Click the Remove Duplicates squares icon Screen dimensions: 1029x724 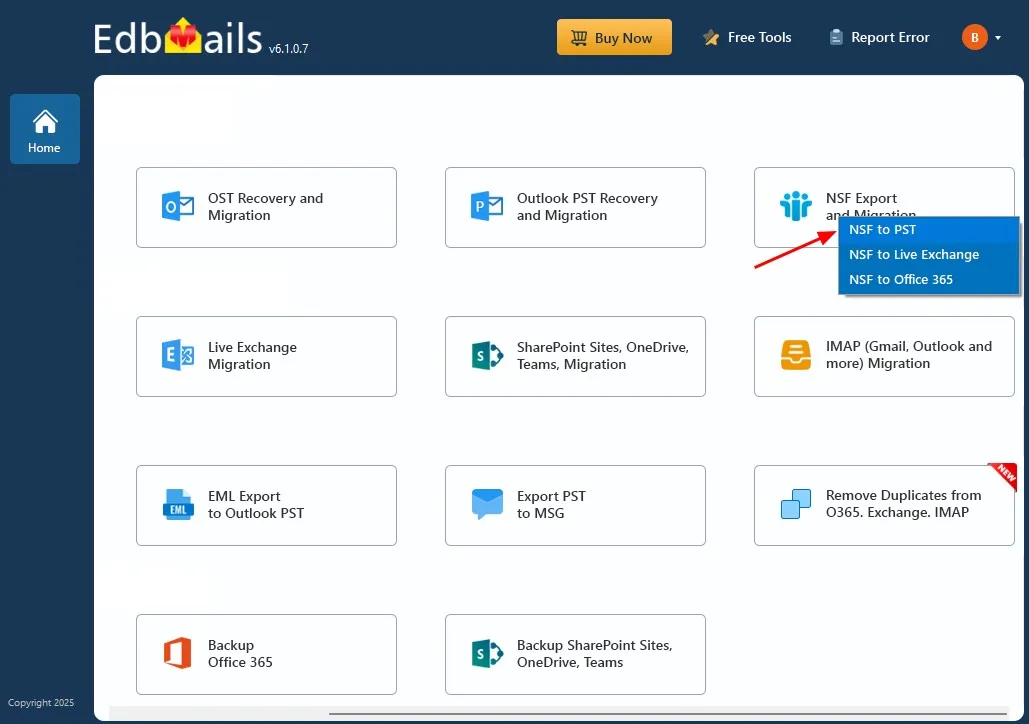point(795,504)
